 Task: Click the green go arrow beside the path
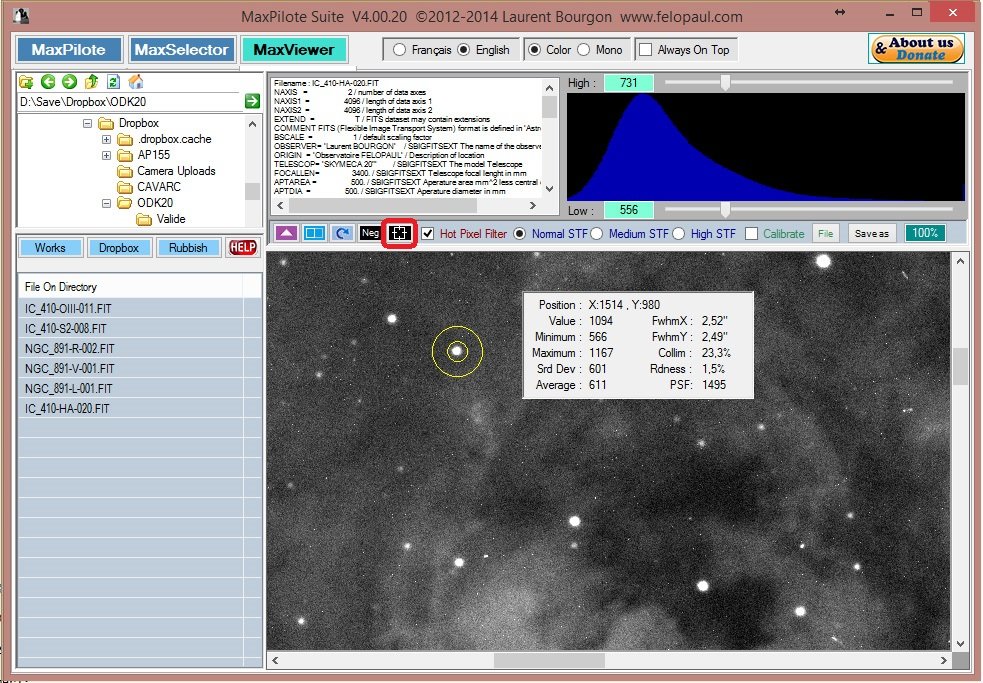pyautogui.click(x=252, y=101)
